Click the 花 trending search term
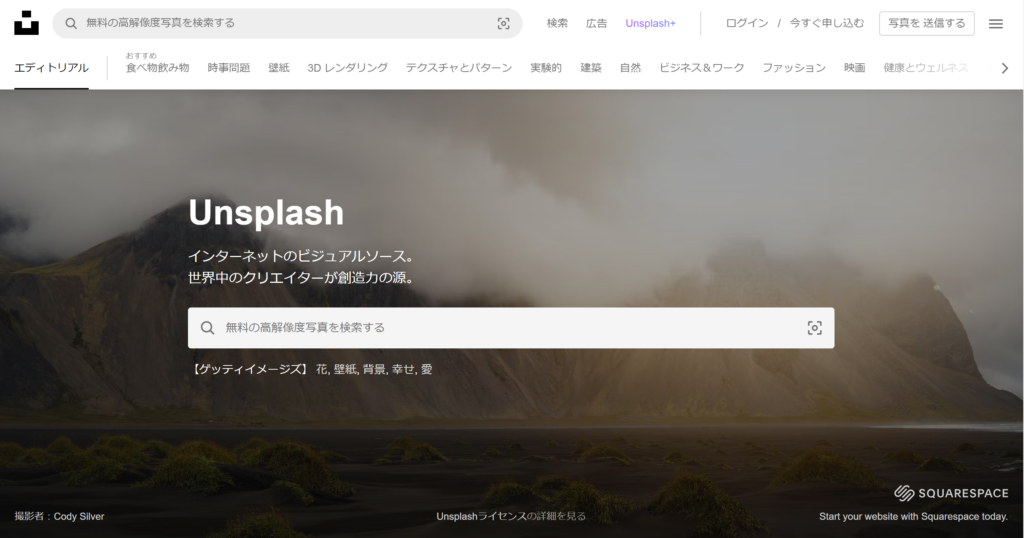1024x538 pixels. pos(322,370)
